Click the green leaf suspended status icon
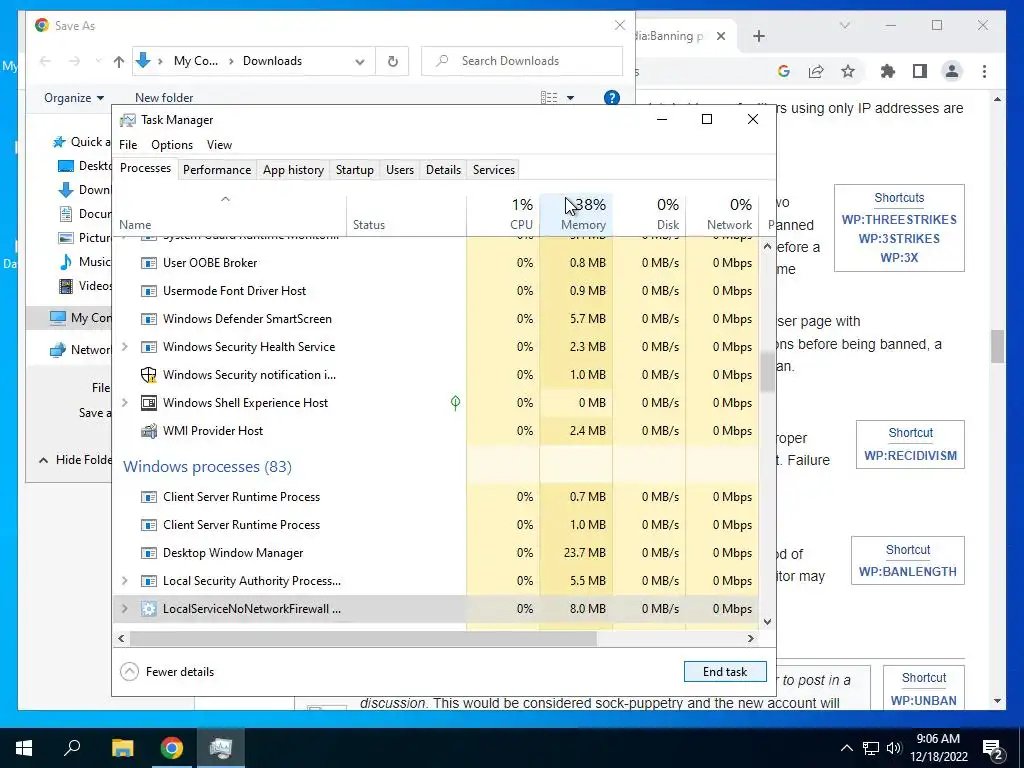Screen dimensions: 1024x768 [455, 403]
